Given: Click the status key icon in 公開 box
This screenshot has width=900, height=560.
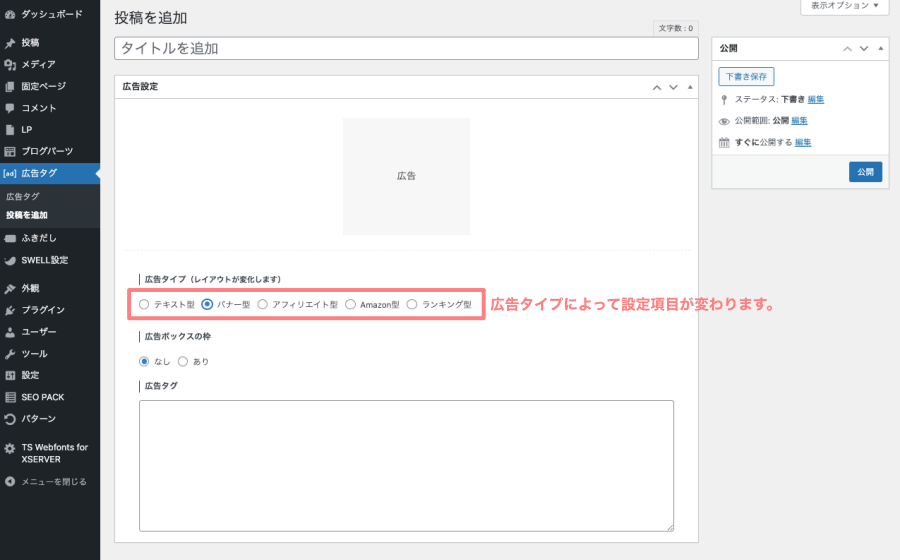Looking at the screenshot, I should 724,100.
